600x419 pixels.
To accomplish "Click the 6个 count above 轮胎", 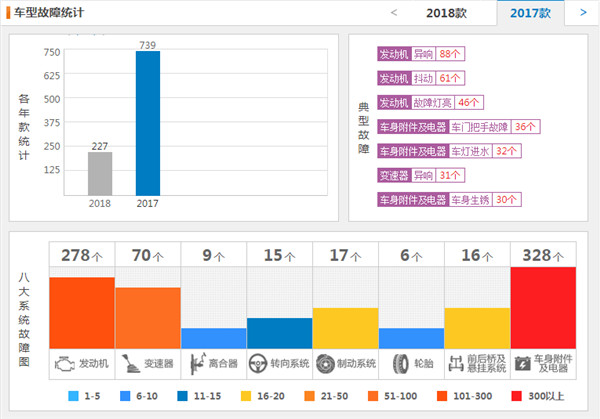I will click(x=411, y=255).
